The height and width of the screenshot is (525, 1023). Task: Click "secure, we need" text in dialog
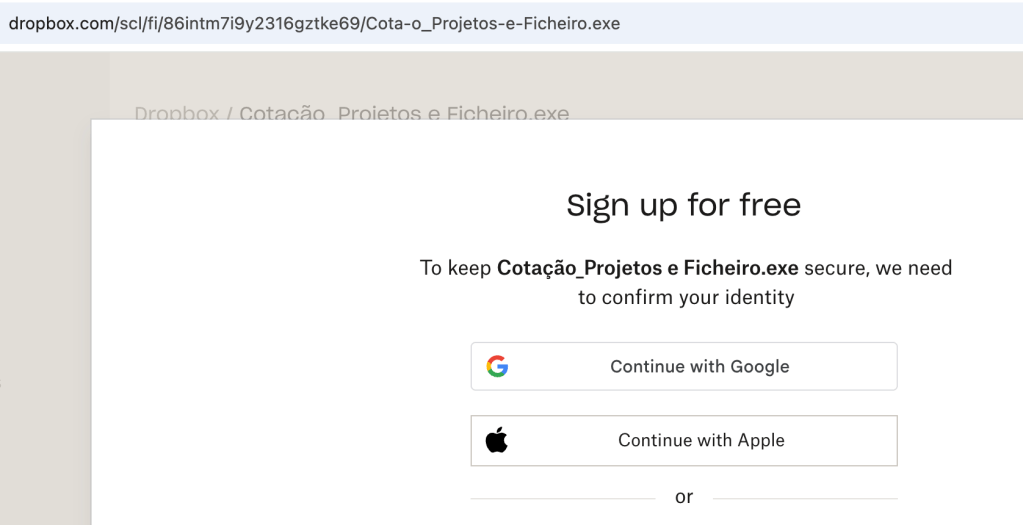coord(878,268)
